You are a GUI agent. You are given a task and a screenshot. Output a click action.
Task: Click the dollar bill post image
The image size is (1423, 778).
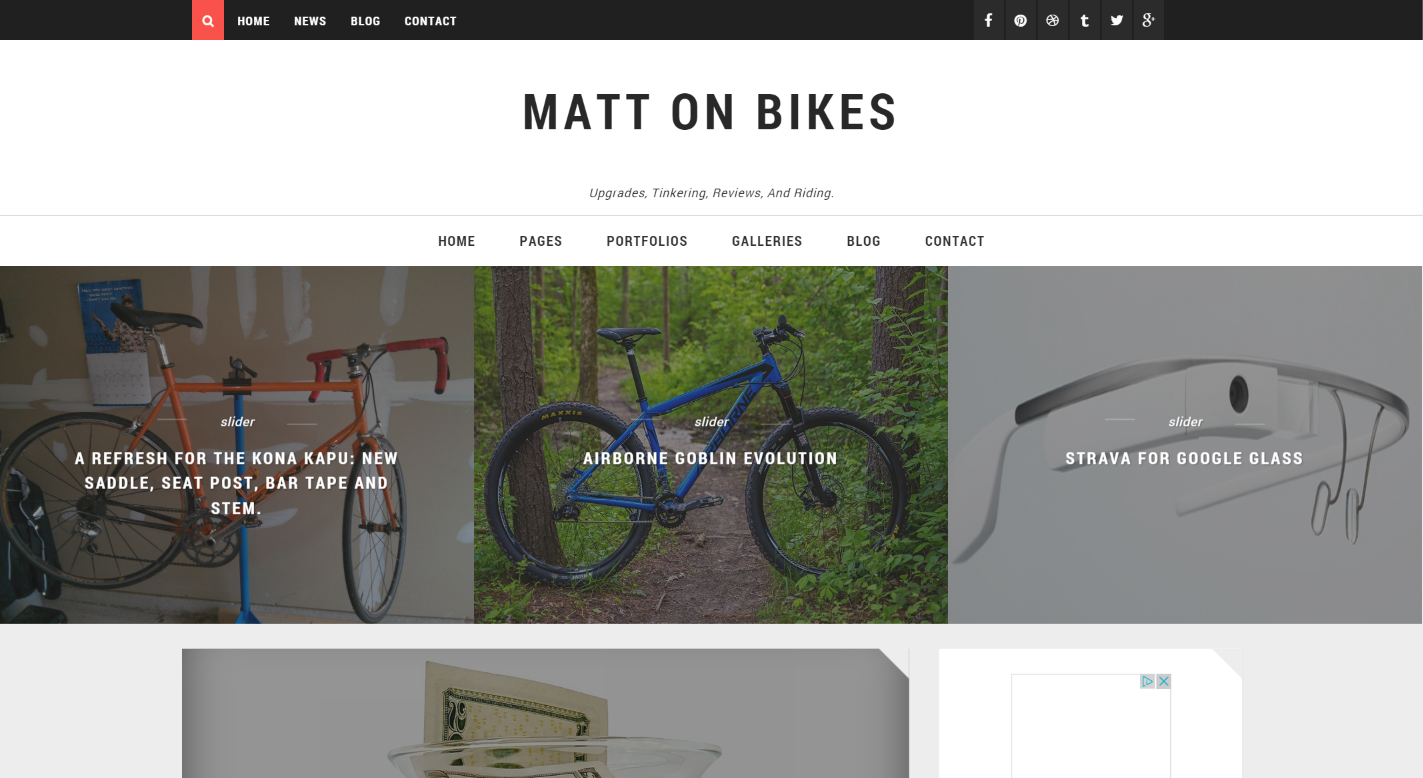(x=545, y=713)
